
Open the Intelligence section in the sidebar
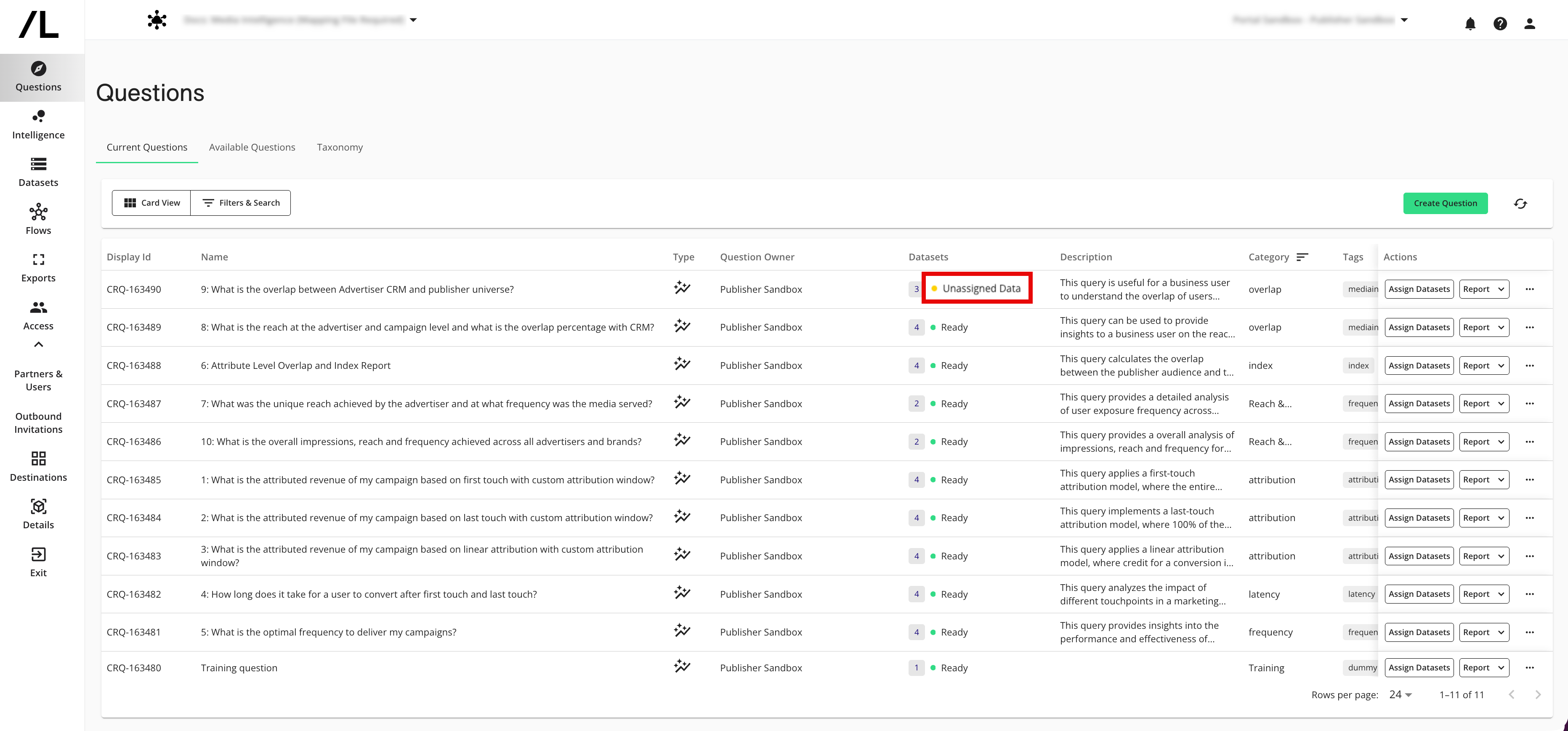38,124
